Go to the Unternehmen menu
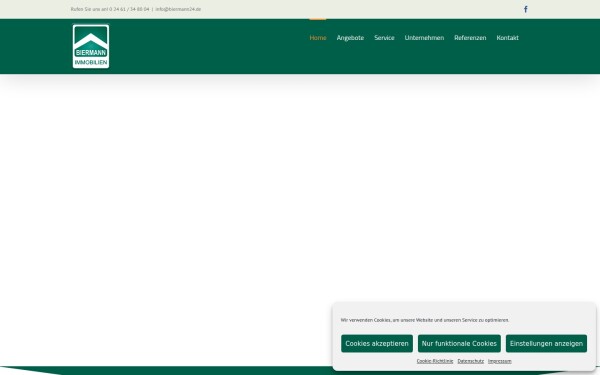 424,38
